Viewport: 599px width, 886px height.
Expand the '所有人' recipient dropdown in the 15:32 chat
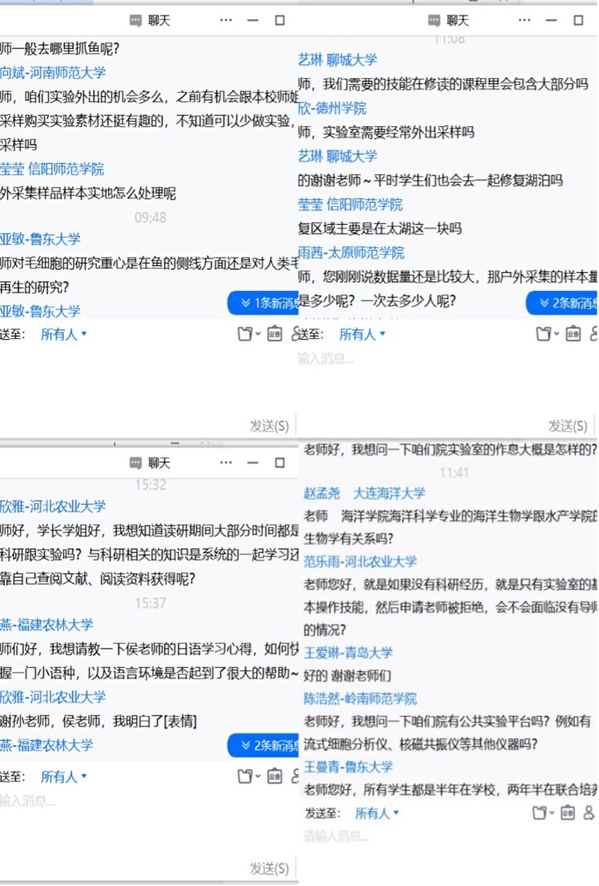(x=63, y=777)
